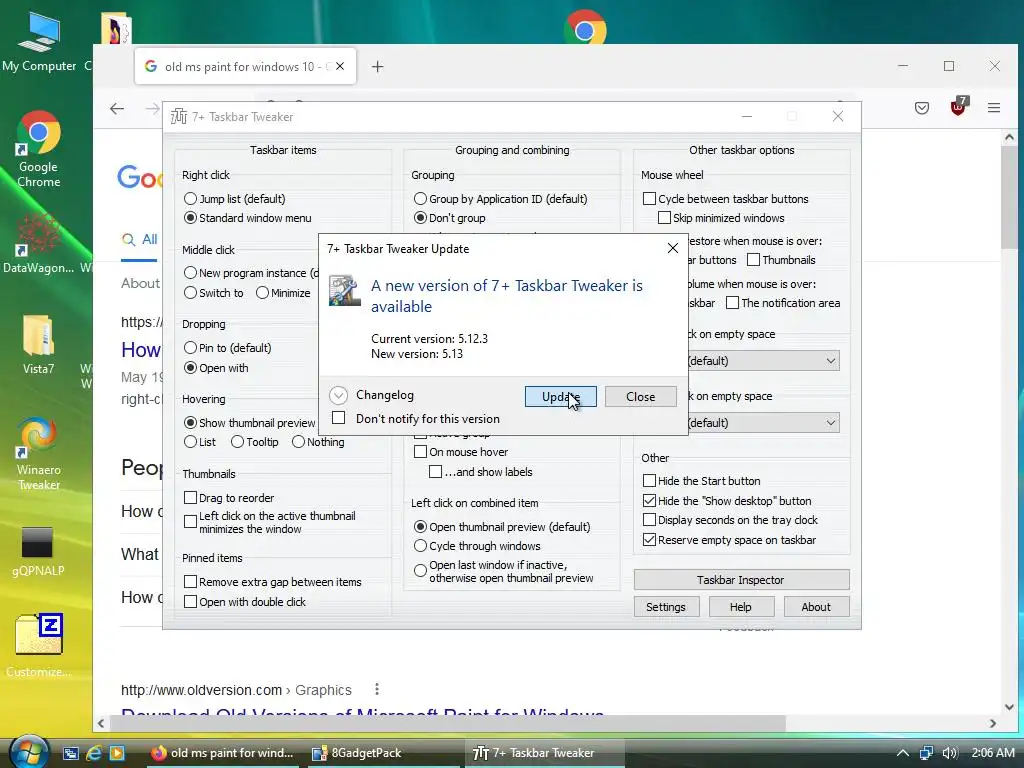Click the Help button
Image resolution: width=1024 pixels, height=768 pixels.
tap(741, 607)
